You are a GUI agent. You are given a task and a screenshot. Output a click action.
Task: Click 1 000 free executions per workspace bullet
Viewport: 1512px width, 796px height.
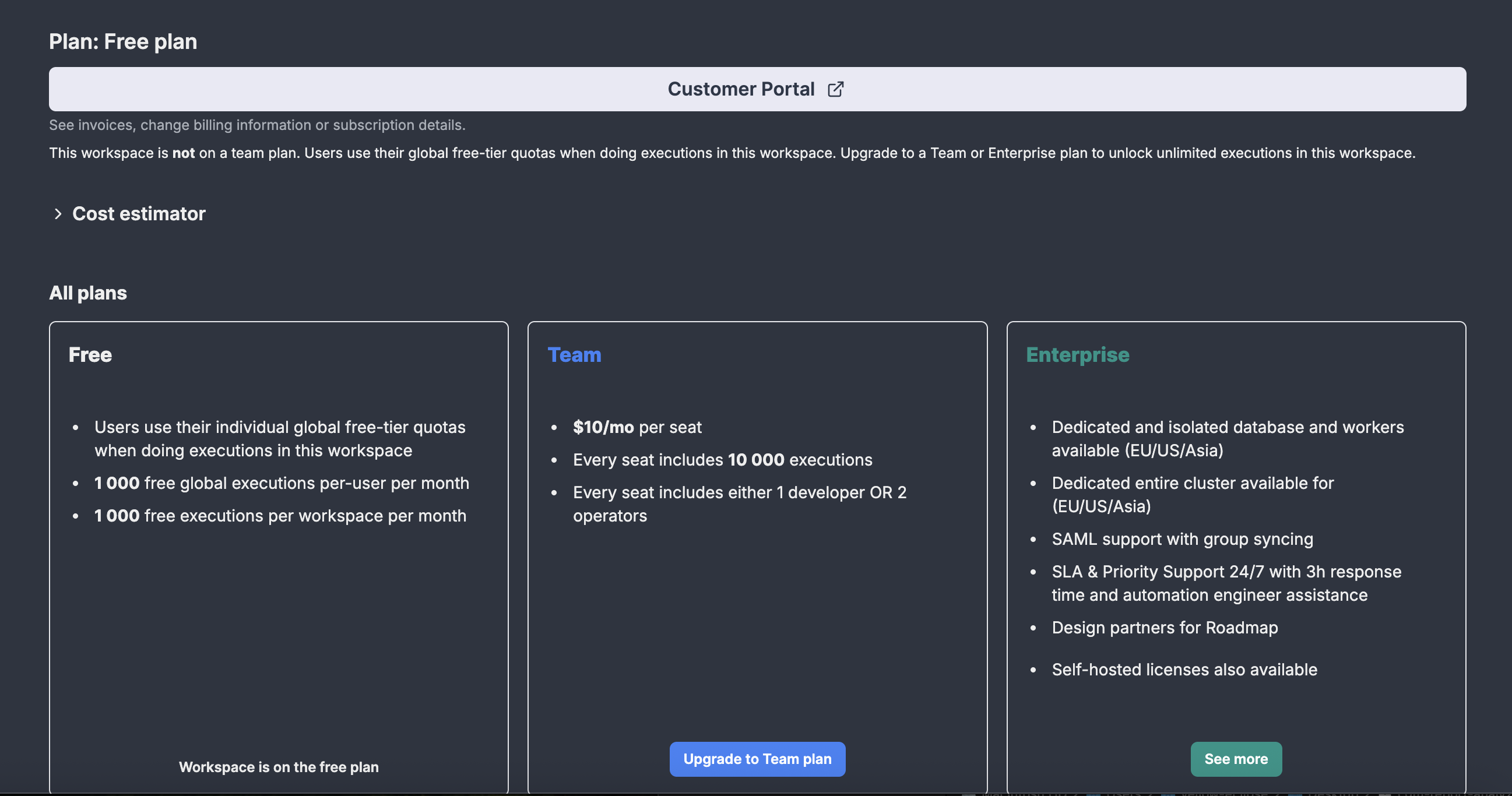coord(280,516)
